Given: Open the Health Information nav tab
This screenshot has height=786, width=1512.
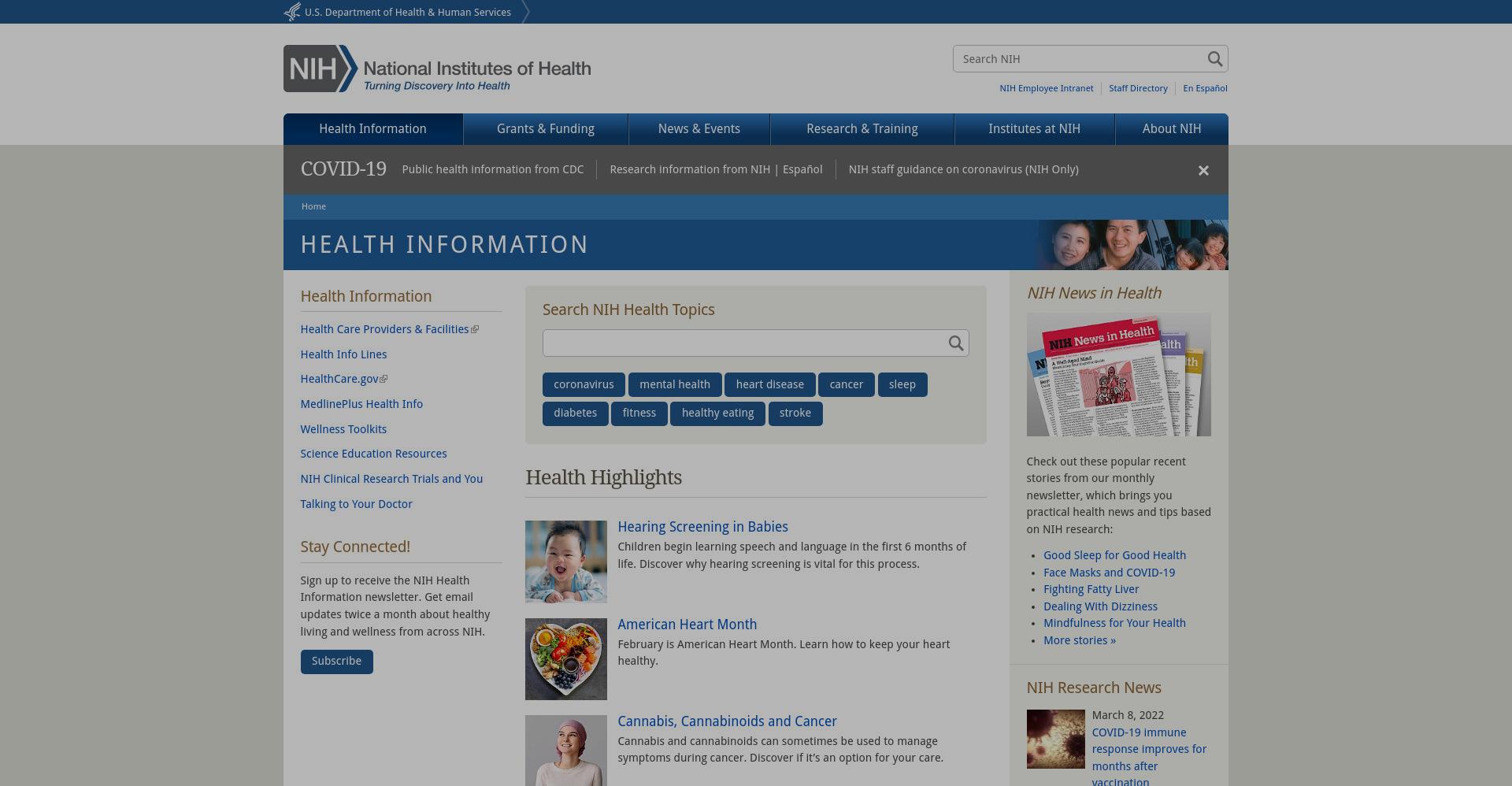Looking at the screenshot, I should pyautogui.click(x=372, y=129).
